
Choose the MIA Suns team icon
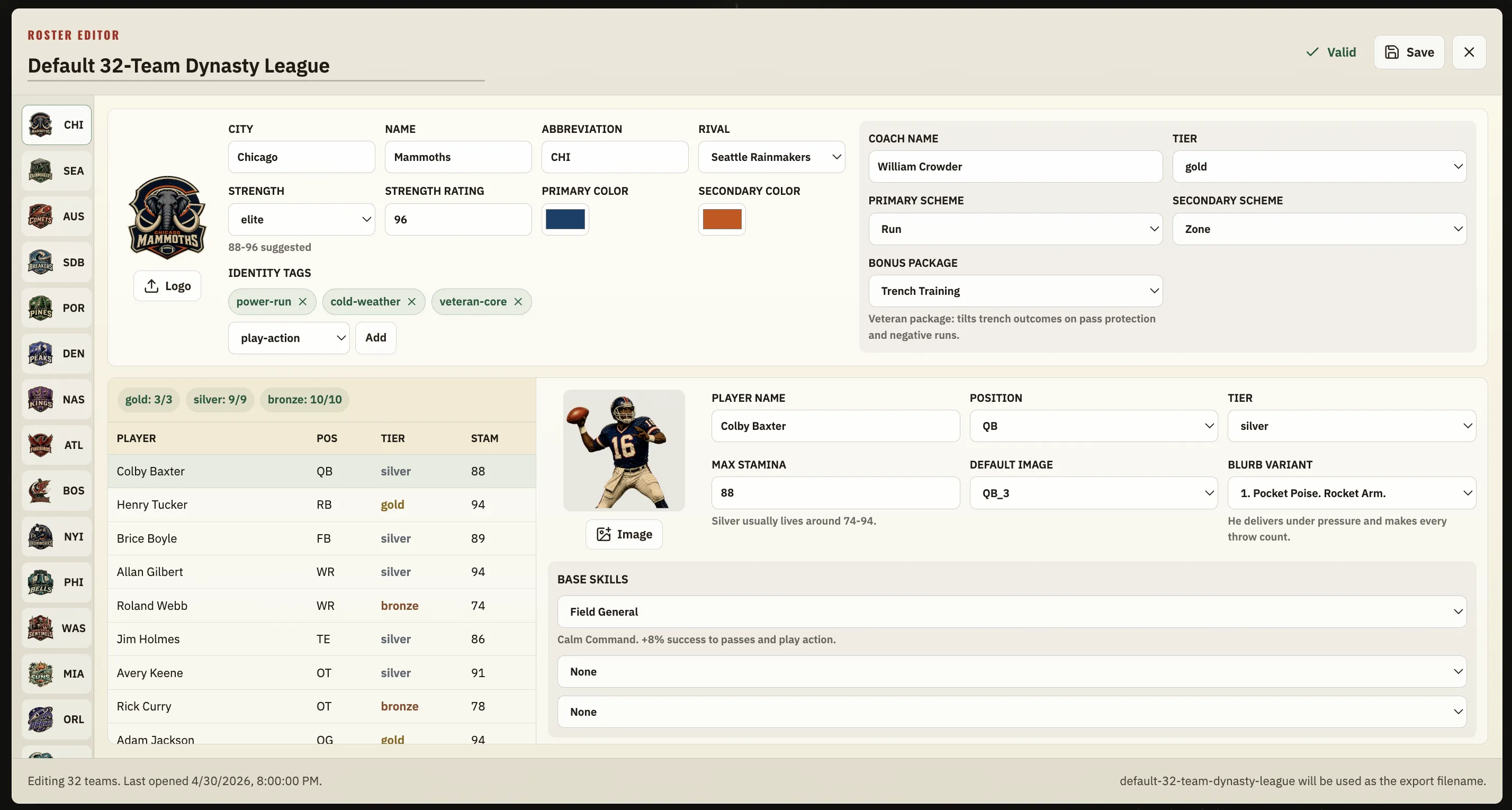coord(40,674)
